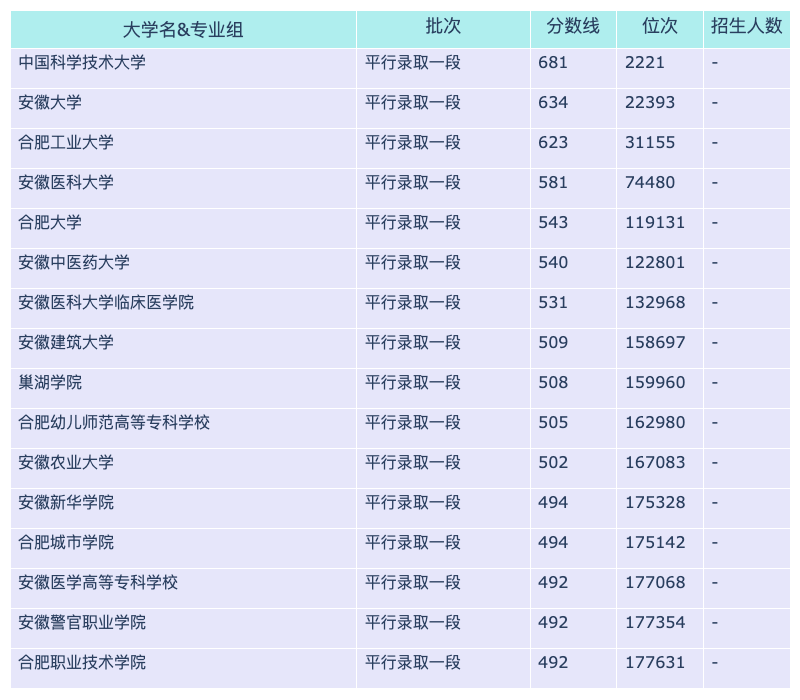Click score 508 for 巢湖学院
The height and width of the screenshot is (700, 800).
(x=553, y=382)
